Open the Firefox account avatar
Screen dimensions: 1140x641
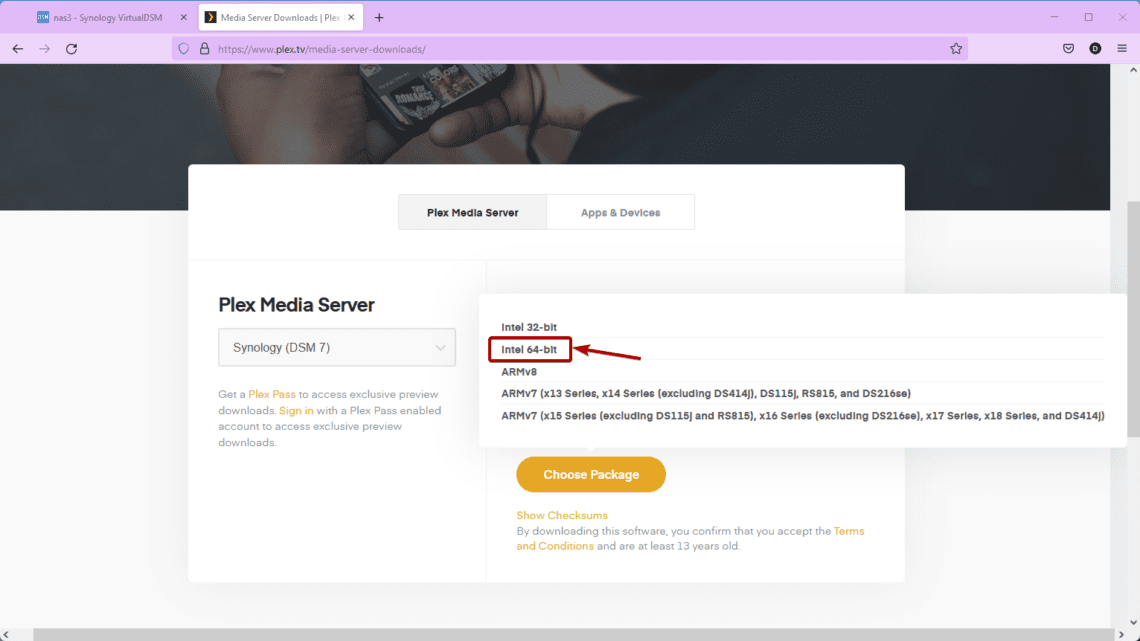pos(1095,49)
